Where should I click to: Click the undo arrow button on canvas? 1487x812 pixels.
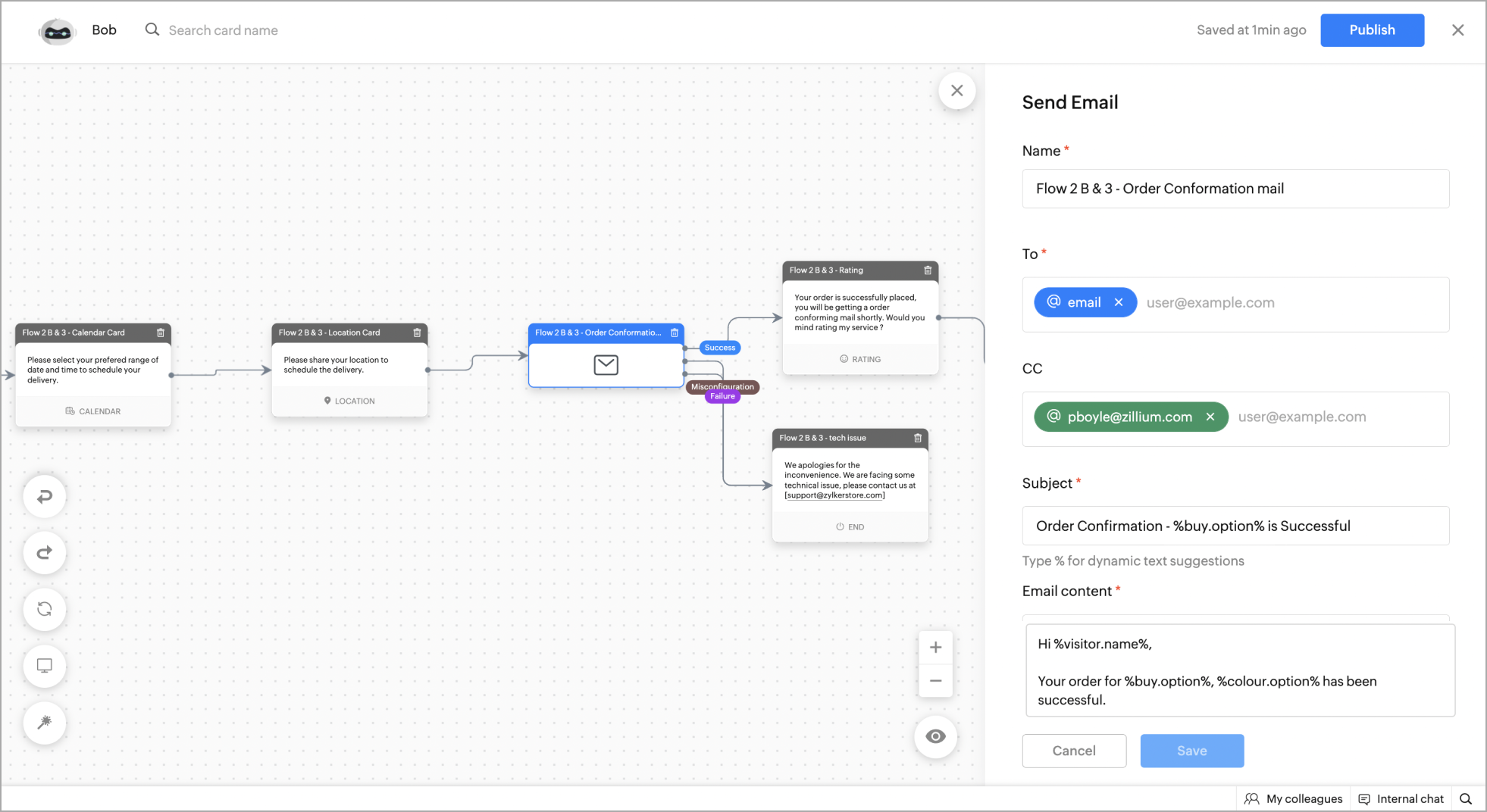tap(45, 497)
